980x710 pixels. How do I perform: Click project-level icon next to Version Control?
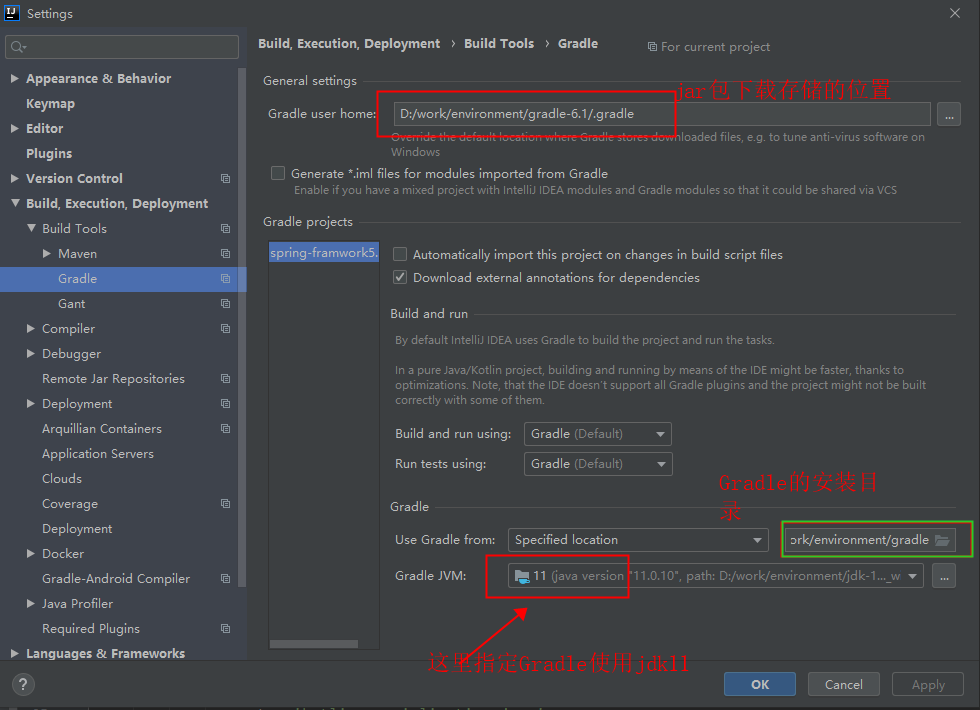(x=226, y=179)
